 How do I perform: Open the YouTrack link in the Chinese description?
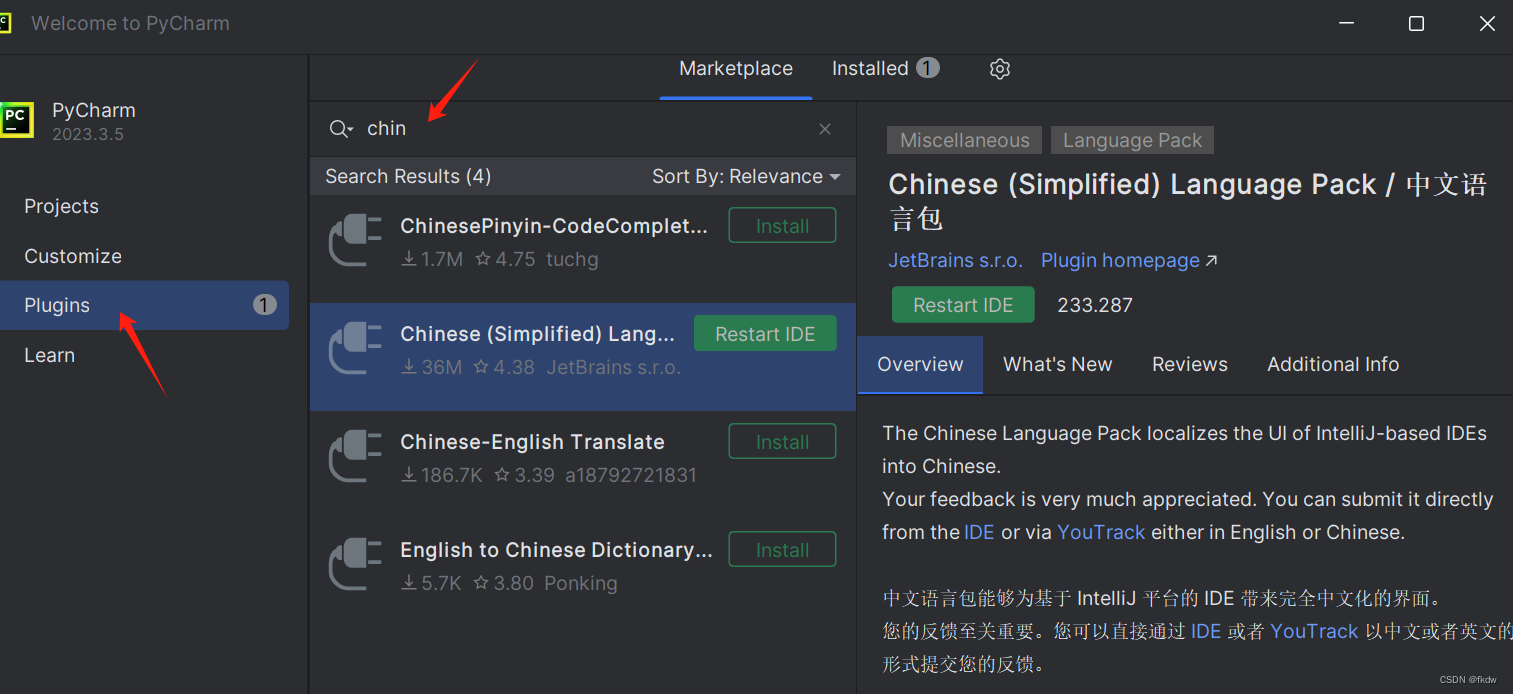1314,631
